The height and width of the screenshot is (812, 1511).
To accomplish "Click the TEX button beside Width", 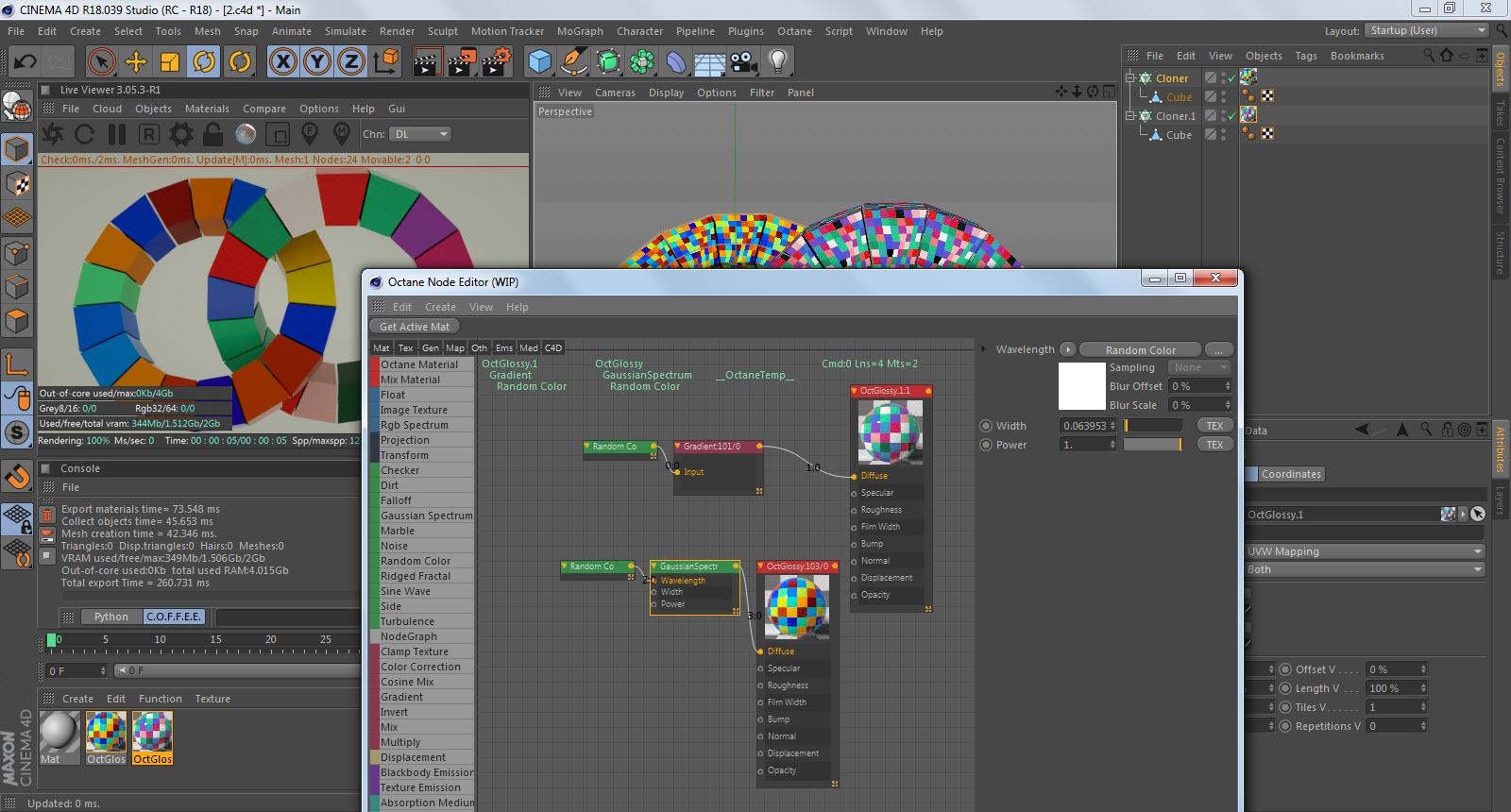I will point(1214,426).
